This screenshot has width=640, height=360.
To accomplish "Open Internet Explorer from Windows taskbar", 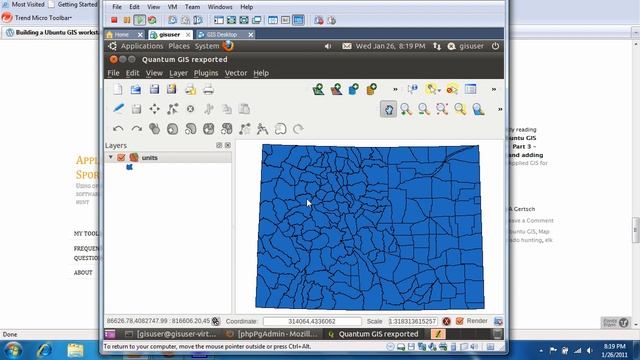I will click(x=44, y=350).
